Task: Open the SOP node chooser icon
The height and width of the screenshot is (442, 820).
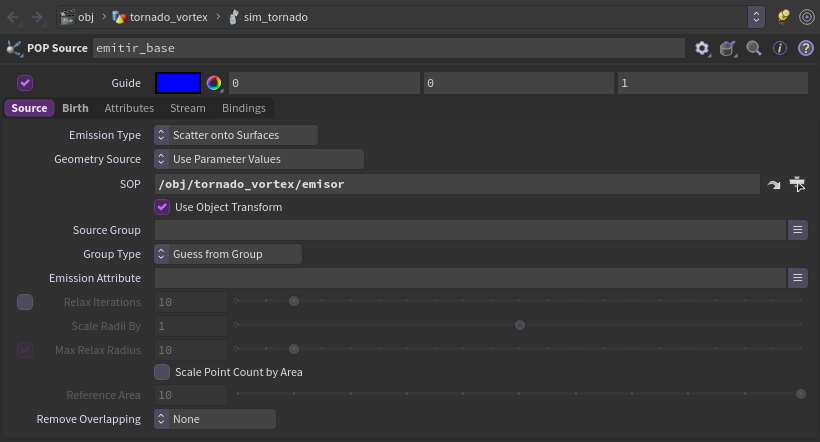Action: 797,184
